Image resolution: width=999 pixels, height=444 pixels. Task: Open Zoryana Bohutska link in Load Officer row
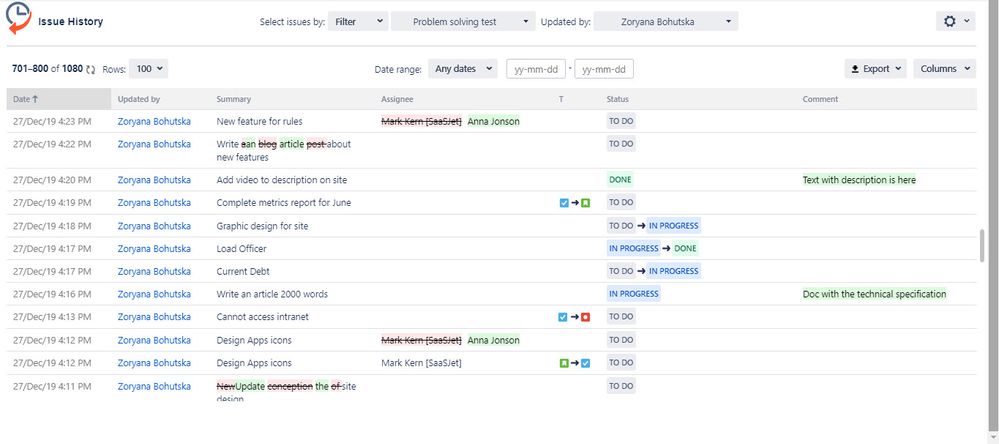pyautogui.click(x=154, y=248)
